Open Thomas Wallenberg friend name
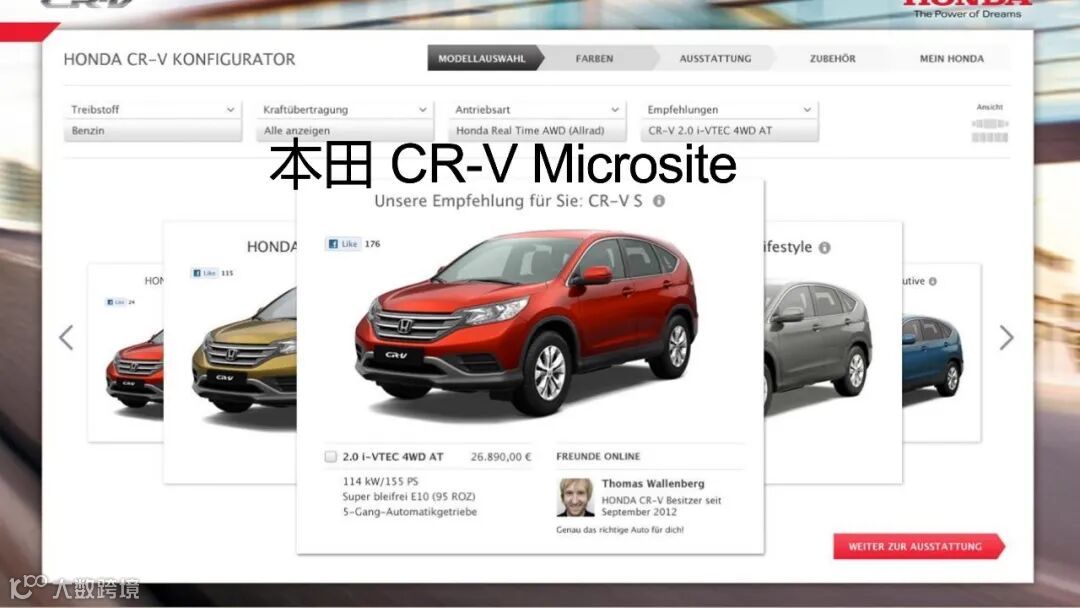Image resolution: width=1080 pixels, height=608 pixels. 653,483
